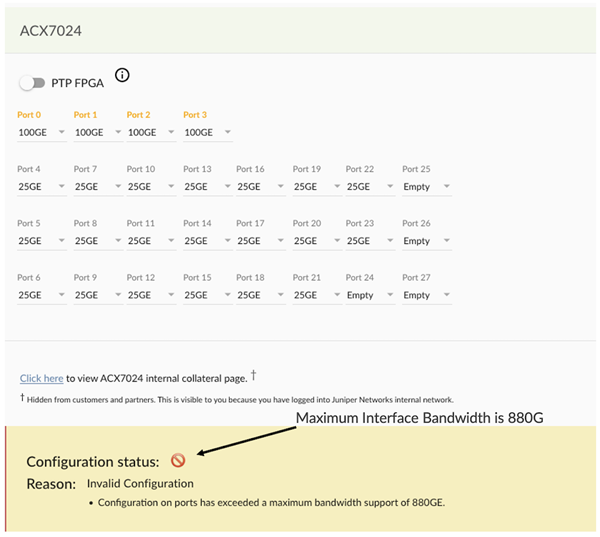The image size is (600, 537).
Task: Expand the Port 27 dropdown
Action: (426, 295)
